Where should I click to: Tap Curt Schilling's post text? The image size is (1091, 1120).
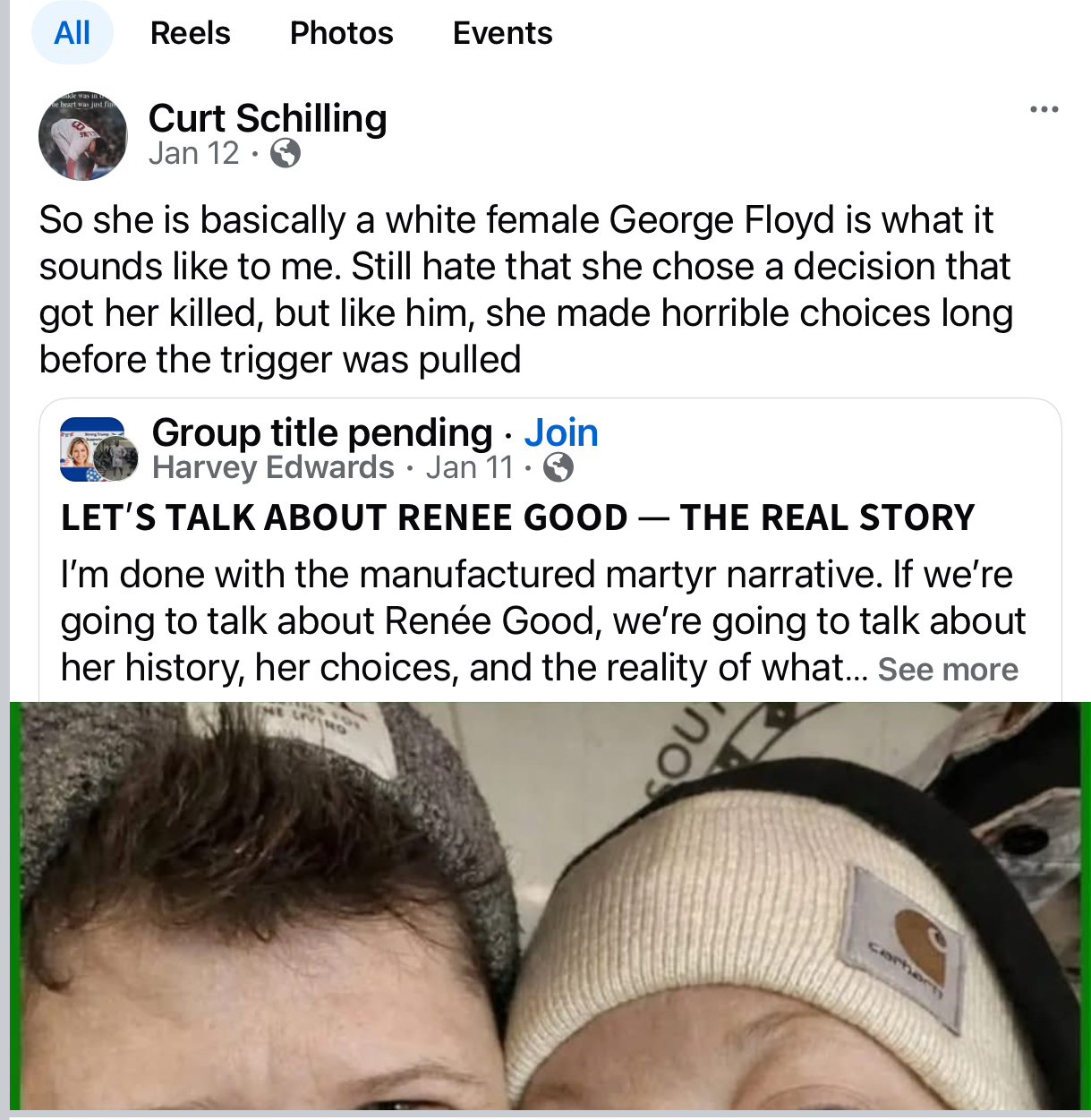(526, 289)
